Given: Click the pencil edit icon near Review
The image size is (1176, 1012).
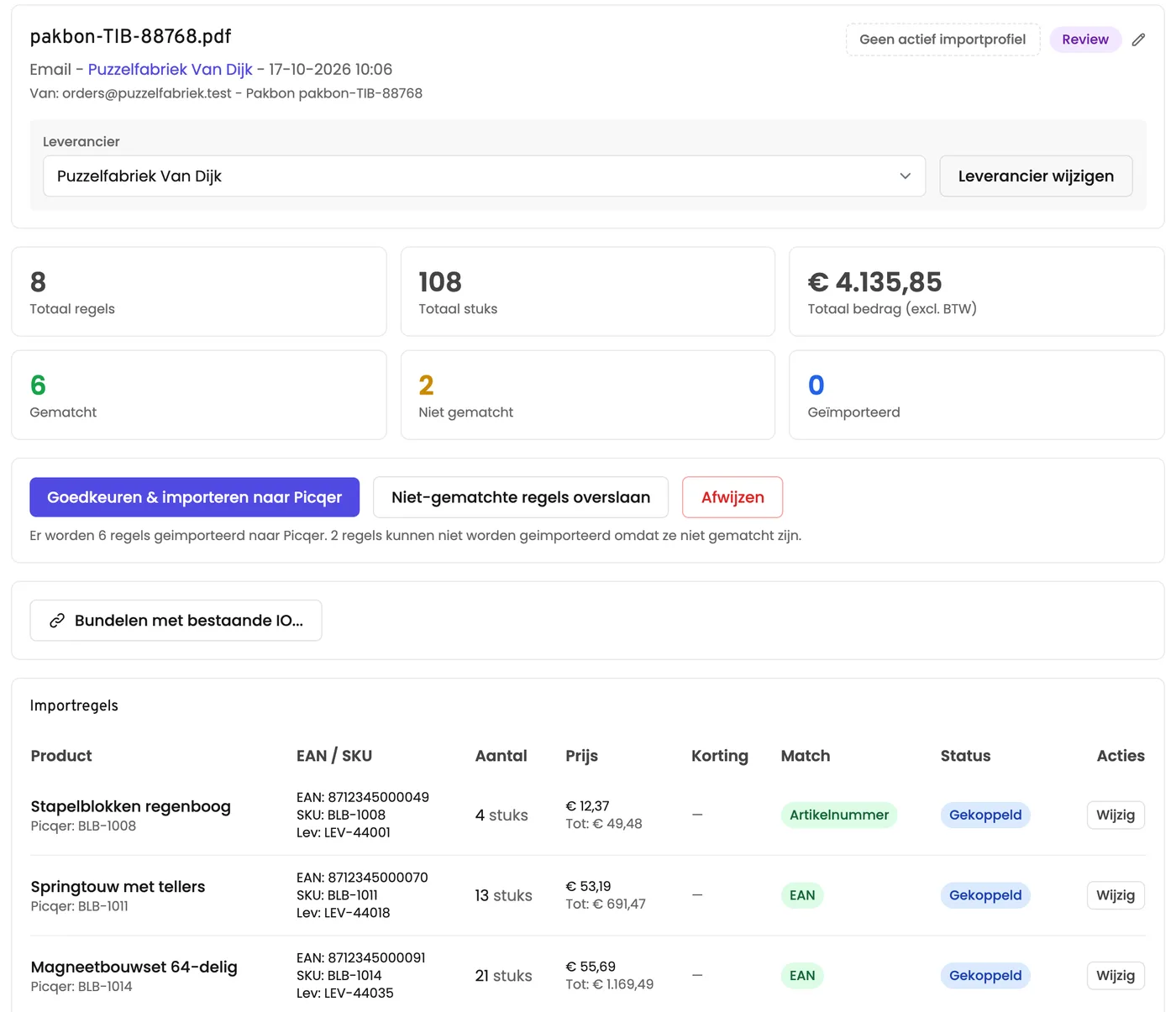Looking at the screenshot, I should (x=1138, y=39).
